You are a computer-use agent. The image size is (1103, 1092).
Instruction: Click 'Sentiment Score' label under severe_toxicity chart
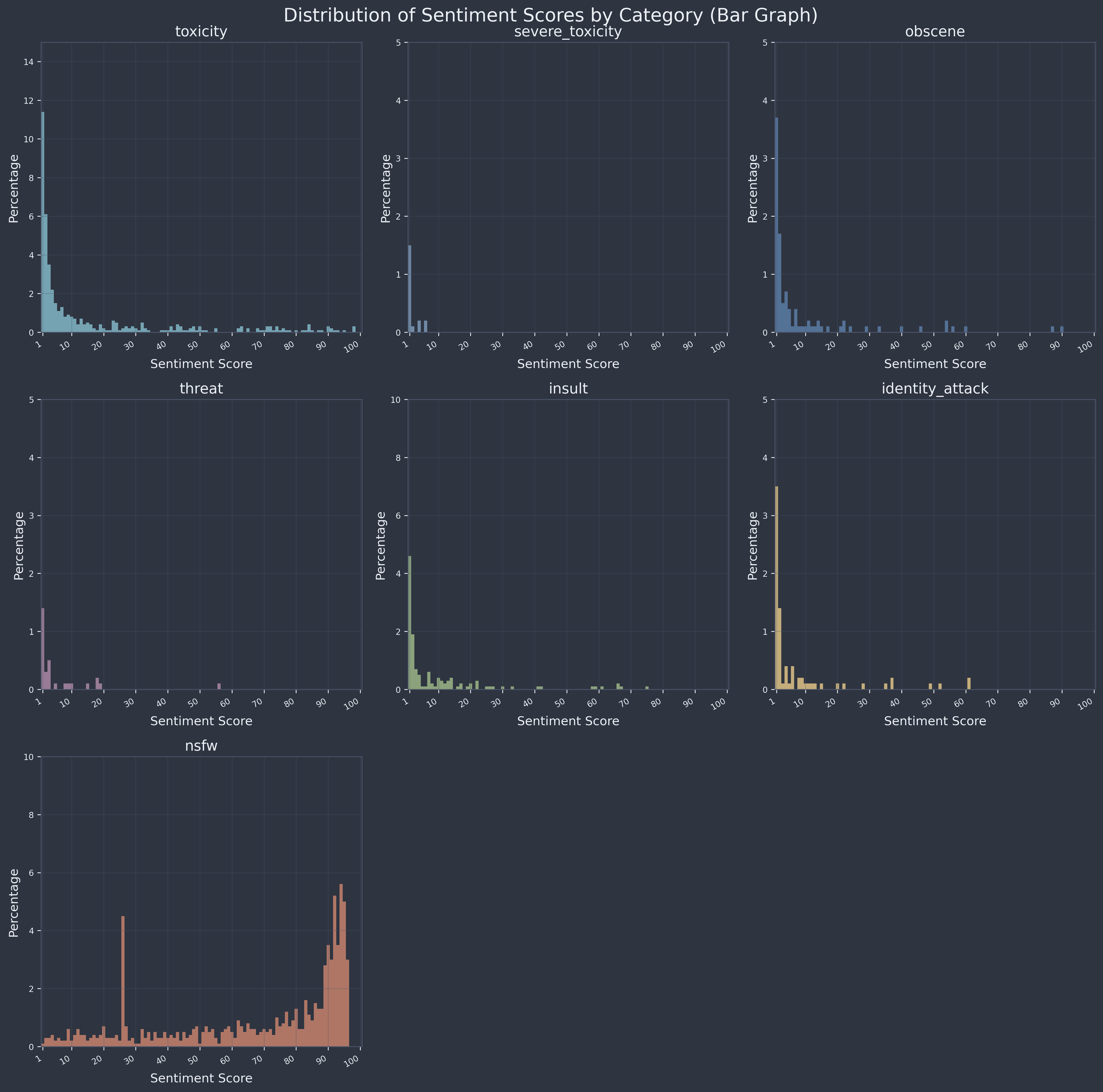click(568, 364)
